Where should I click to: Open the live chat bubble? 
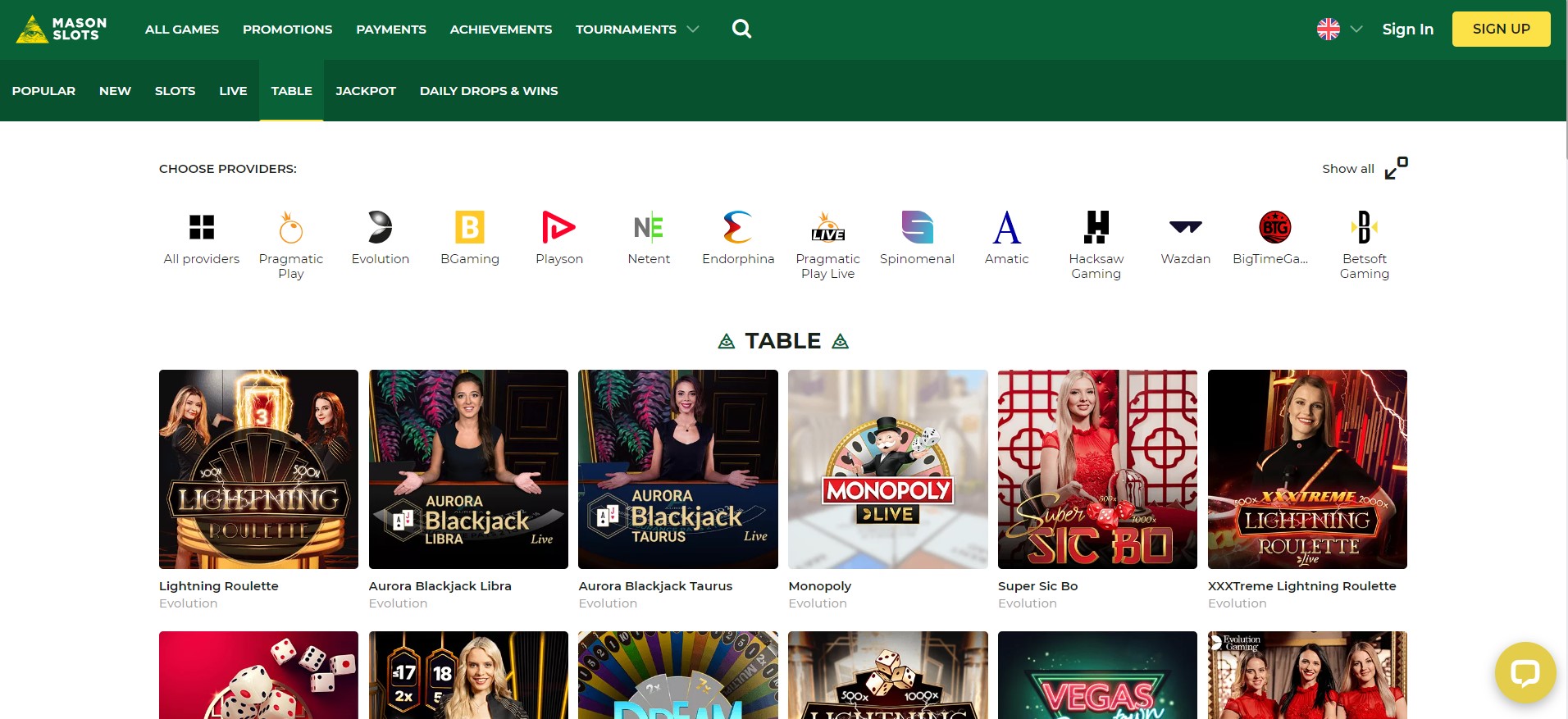[1525, 673]
